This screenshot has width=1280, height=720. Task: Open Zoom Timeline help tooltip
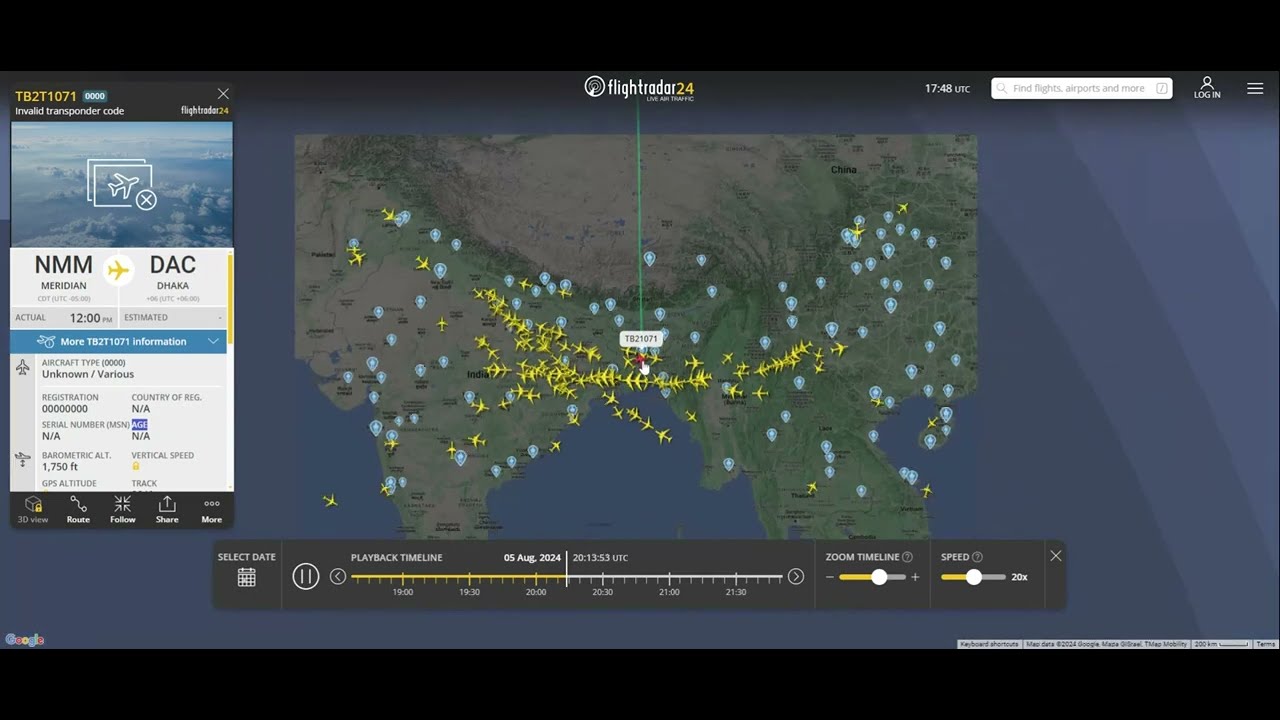(x=907, y=557)
